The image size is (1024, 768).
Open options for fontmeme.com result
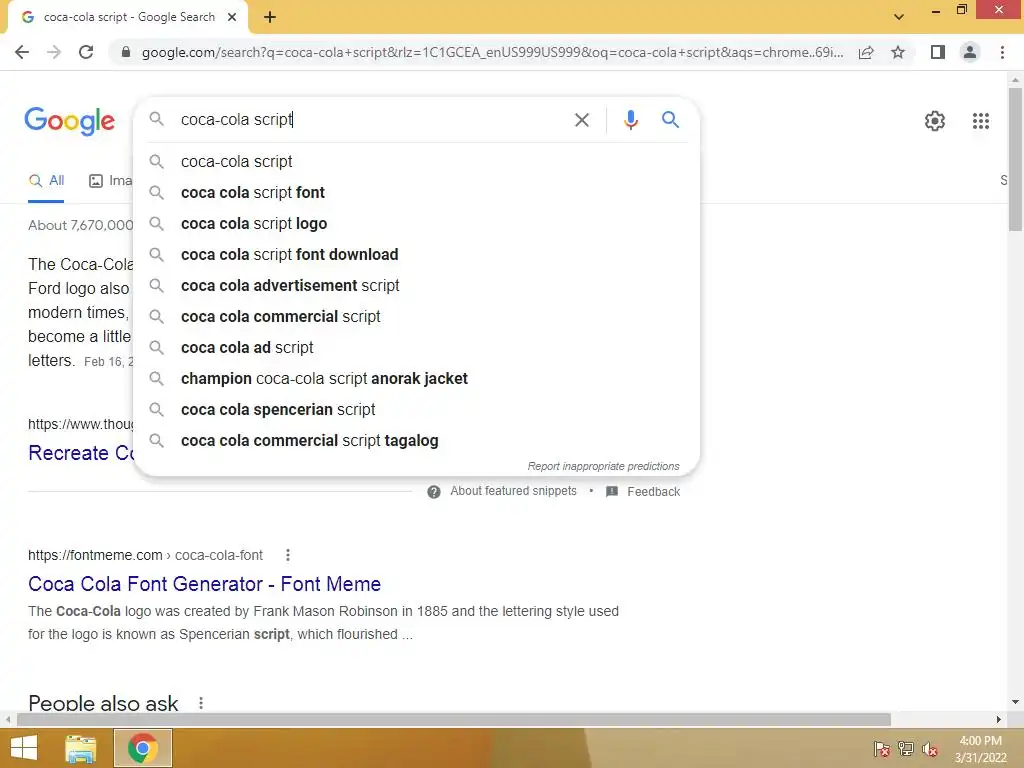[x=288, y=555]
